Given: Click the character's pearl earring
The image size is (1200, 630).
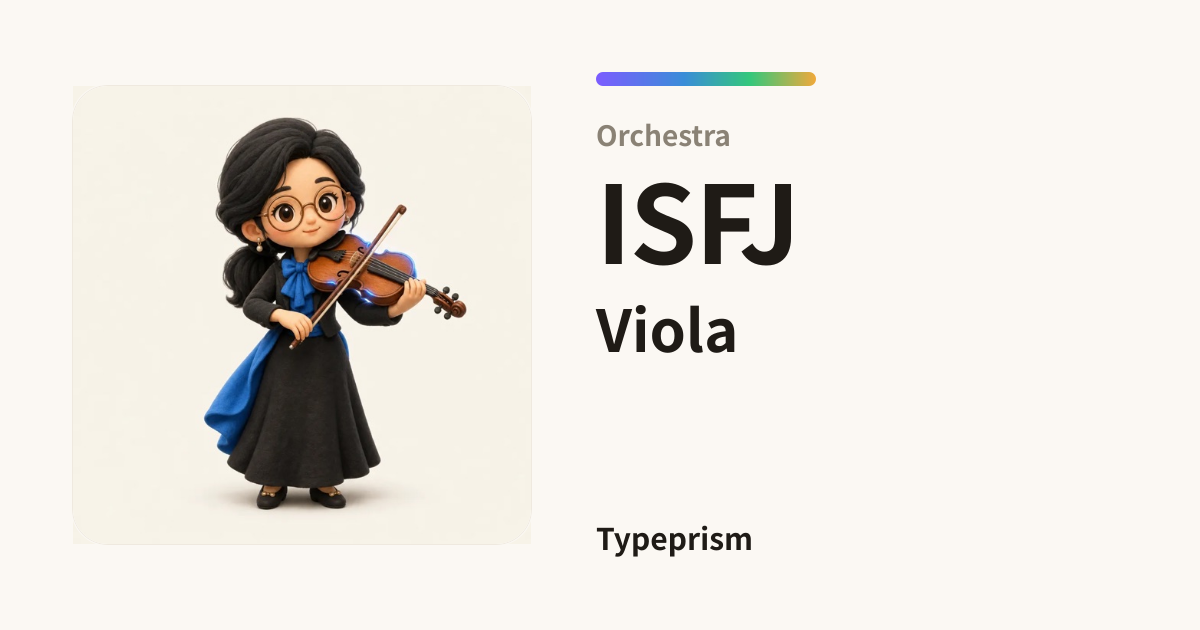Looking at the screenshot, I should click(x=260, y=247).
